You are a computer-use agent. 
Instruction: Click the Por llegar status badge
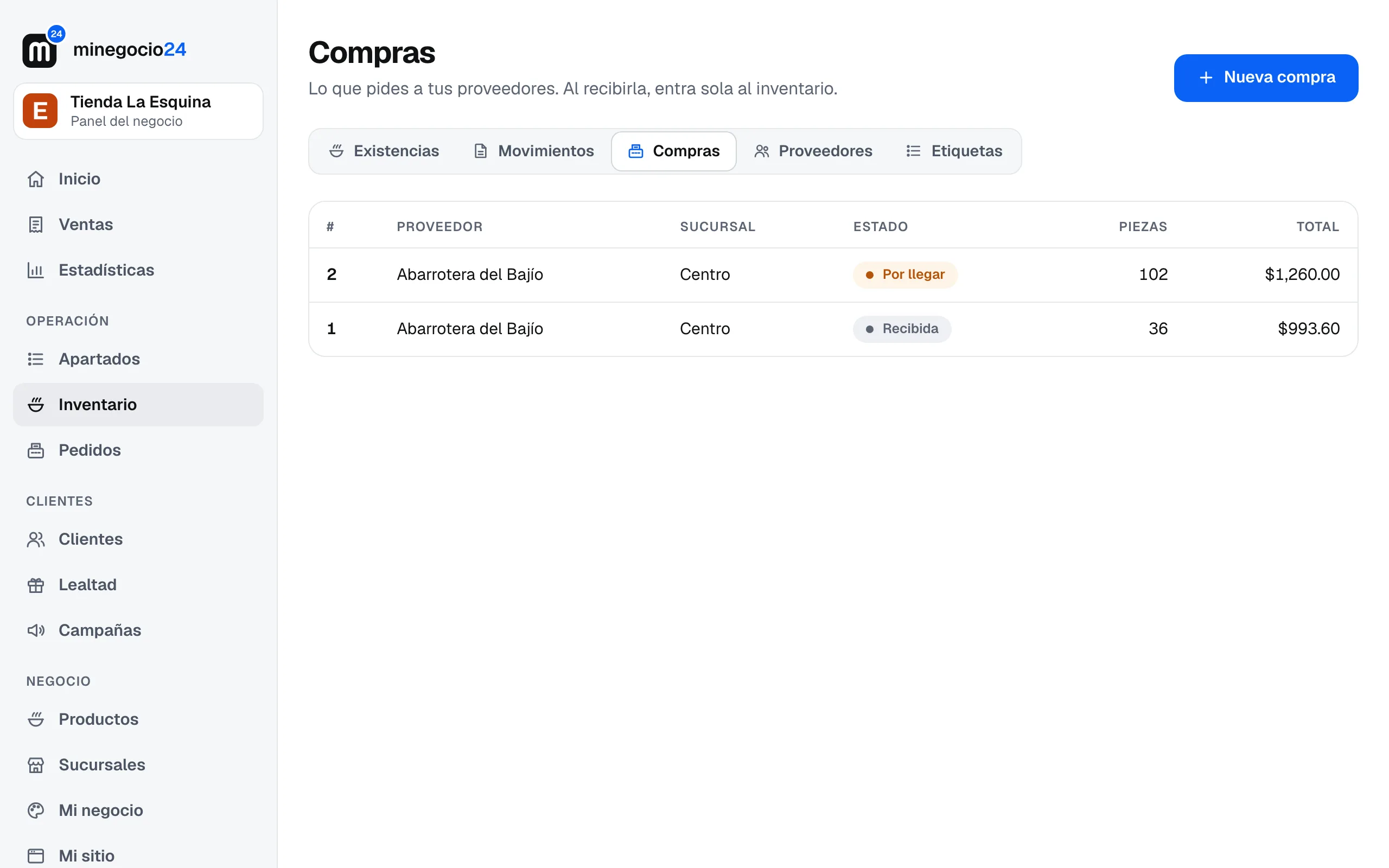click(x=904, y=275)
